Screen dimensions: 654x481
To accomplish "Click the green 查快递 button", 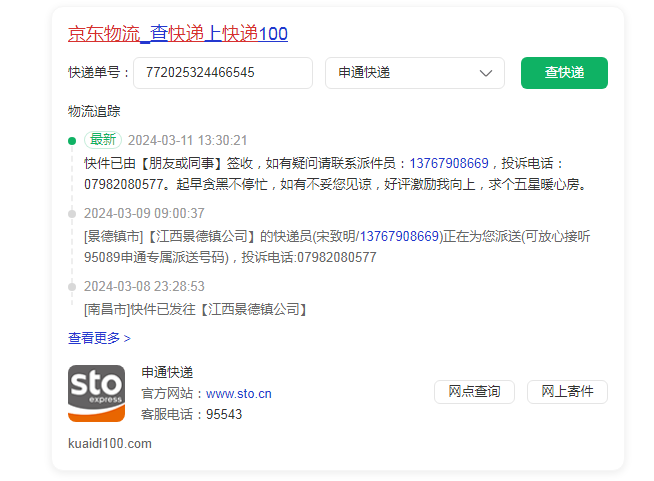I will point(564,73).
